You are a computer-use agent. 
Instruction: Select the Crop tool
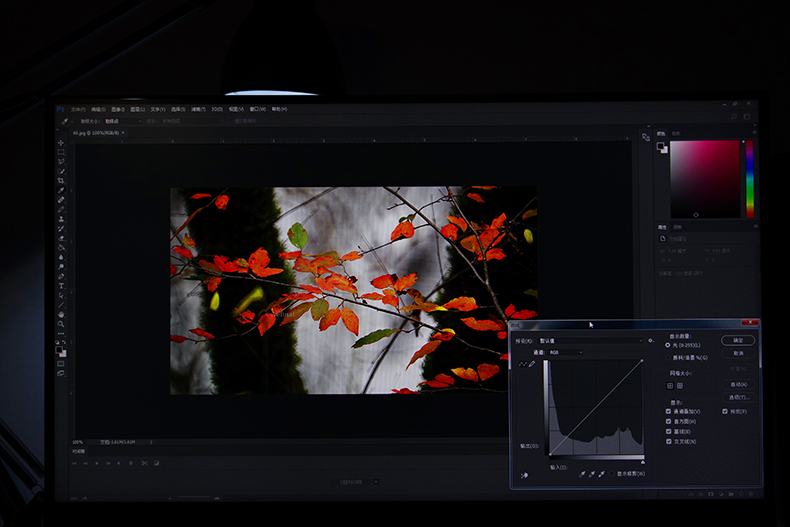pos(61,181)
